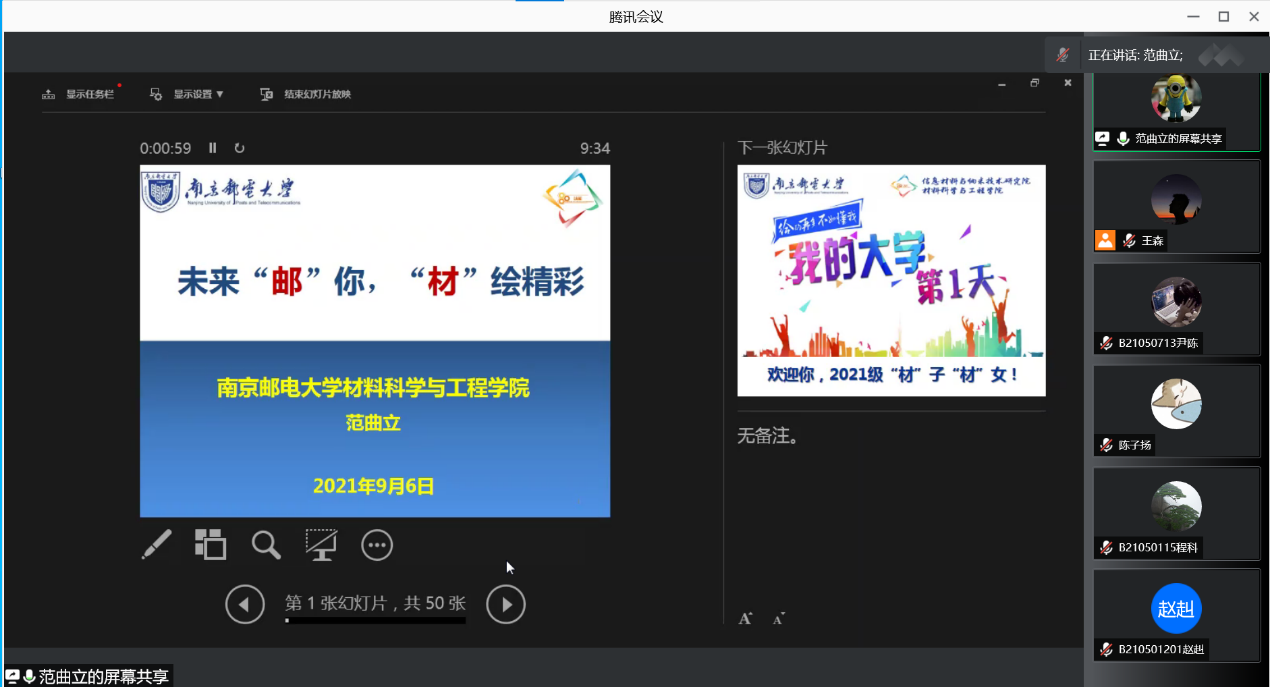Select the pen and laser pointer tool
This screenshot has width=1270, height=687.
(x=156, y=545)
